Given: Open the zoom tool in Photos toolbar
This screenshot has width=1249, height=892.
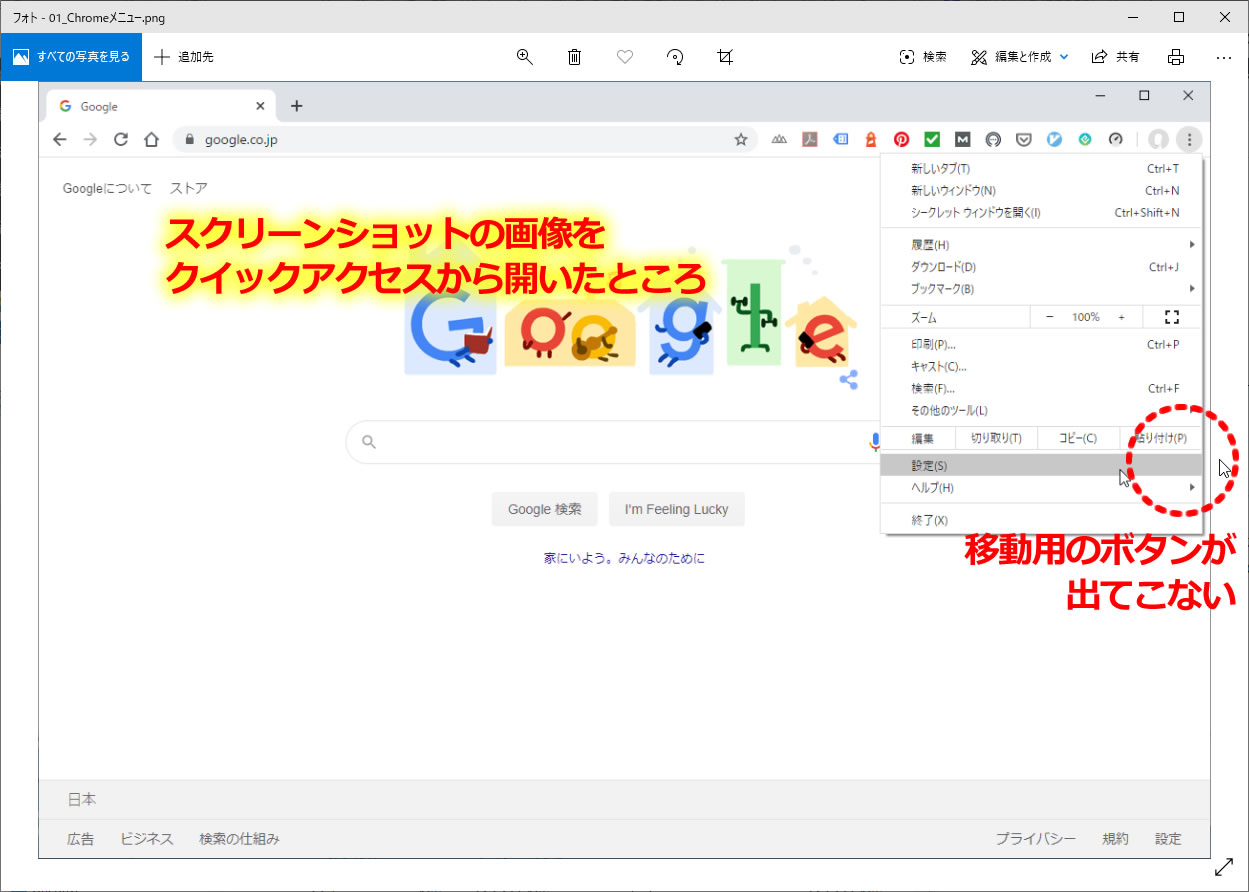Looking at the screenshot, I should point(524,57).
